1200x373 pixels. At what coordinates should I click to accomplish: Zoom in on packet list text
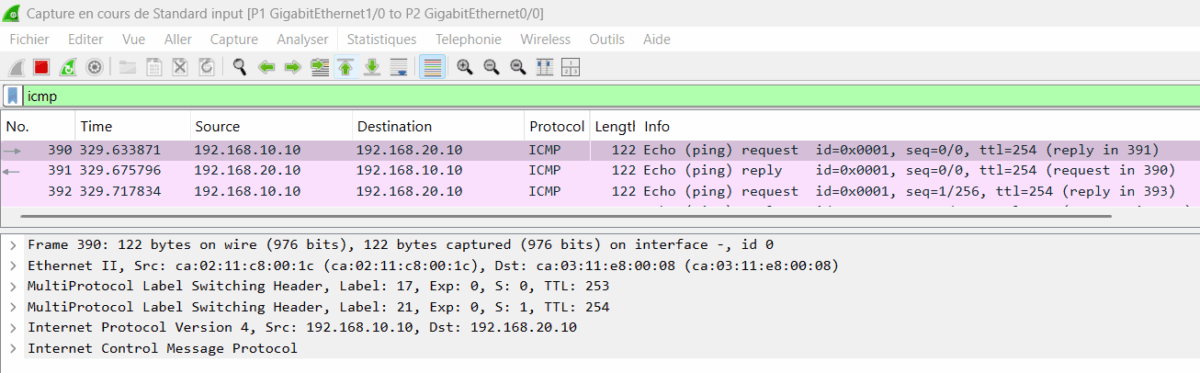465,67
